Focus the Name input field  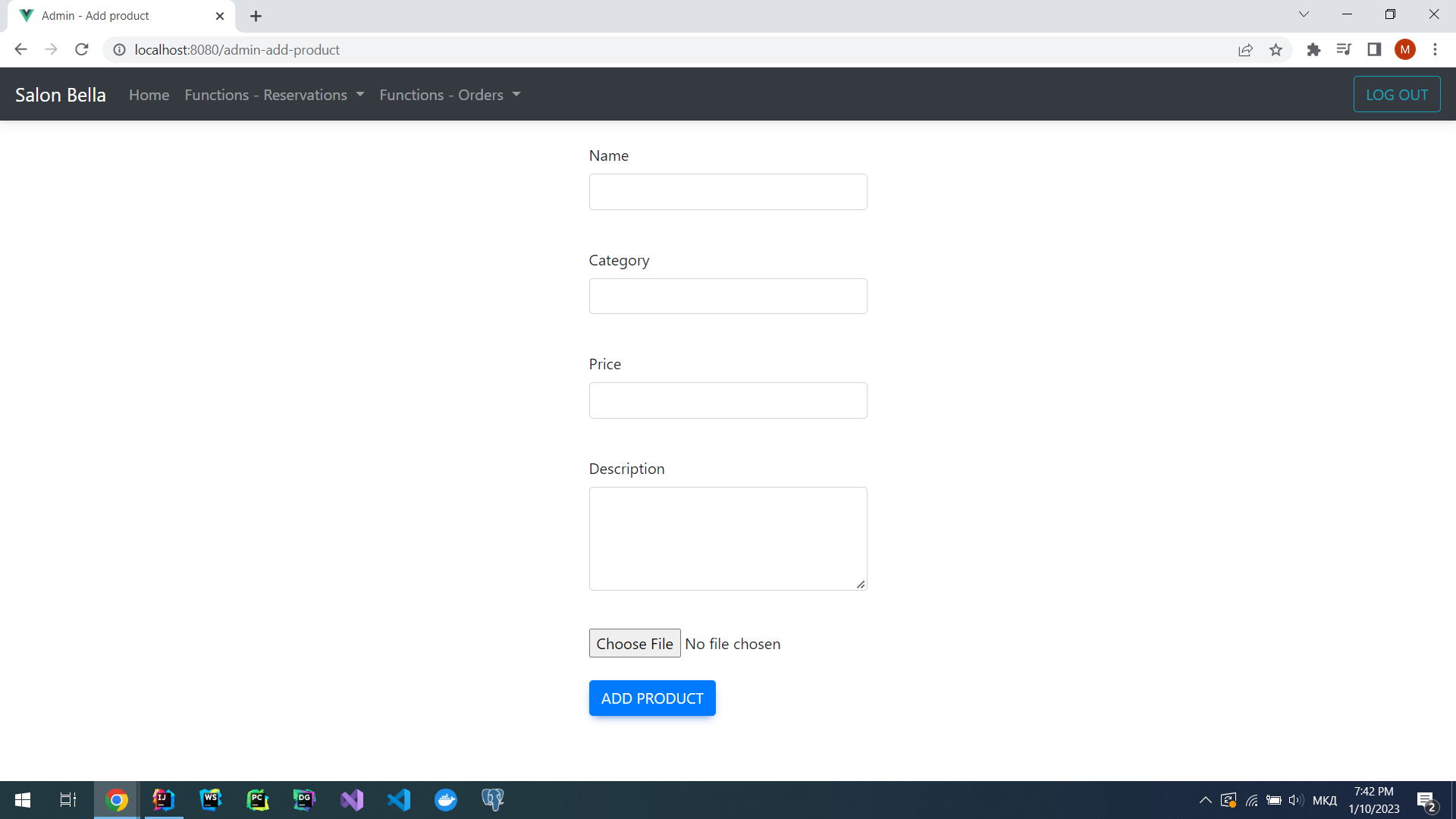pyautogui.click(x=727, y=192)
